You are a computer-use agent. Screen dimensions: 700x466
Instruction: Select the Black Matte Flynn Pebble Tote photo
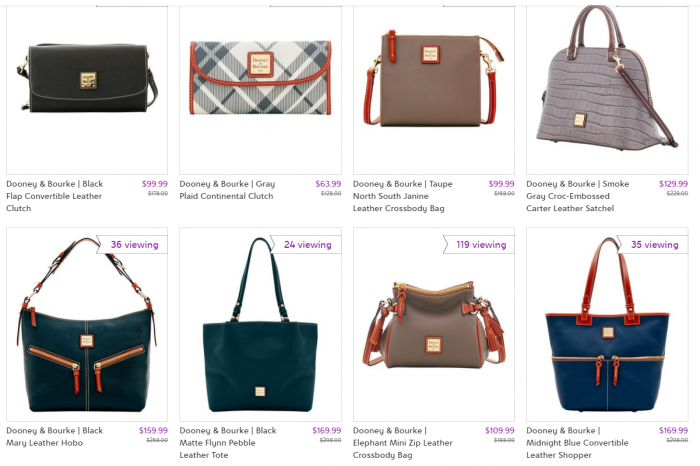(260, 325)
